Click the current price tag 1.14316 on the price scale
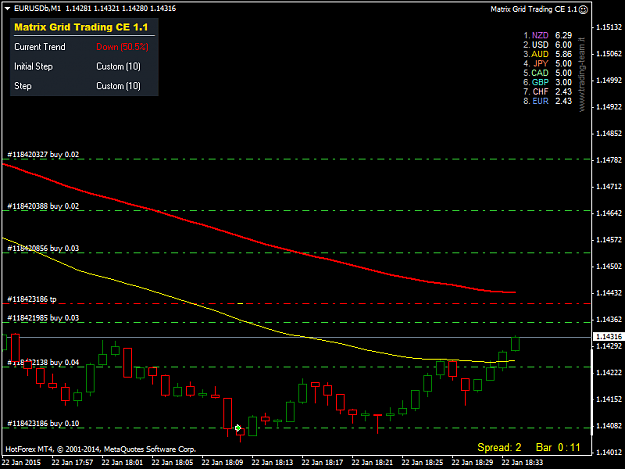 608,337
